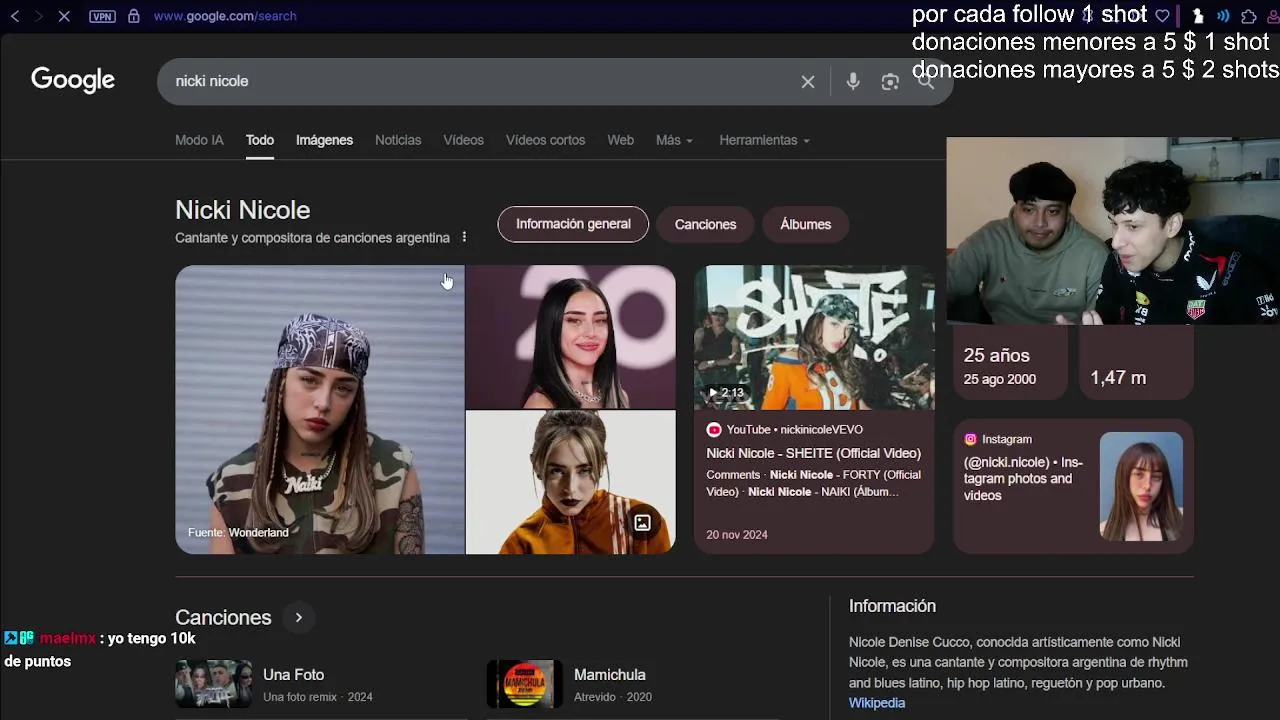This screenshot has width=1280, height=720.
Task: Click the Google logo
Action: pos(73,80)
